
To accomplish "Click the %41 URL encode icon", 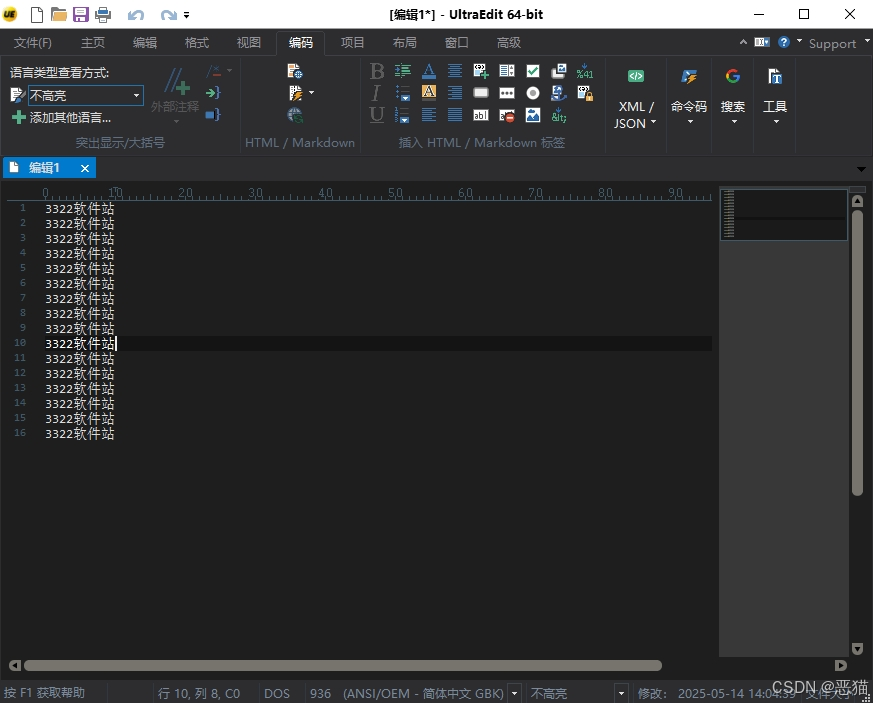I will pyautogui.click(x=585, y=71).
